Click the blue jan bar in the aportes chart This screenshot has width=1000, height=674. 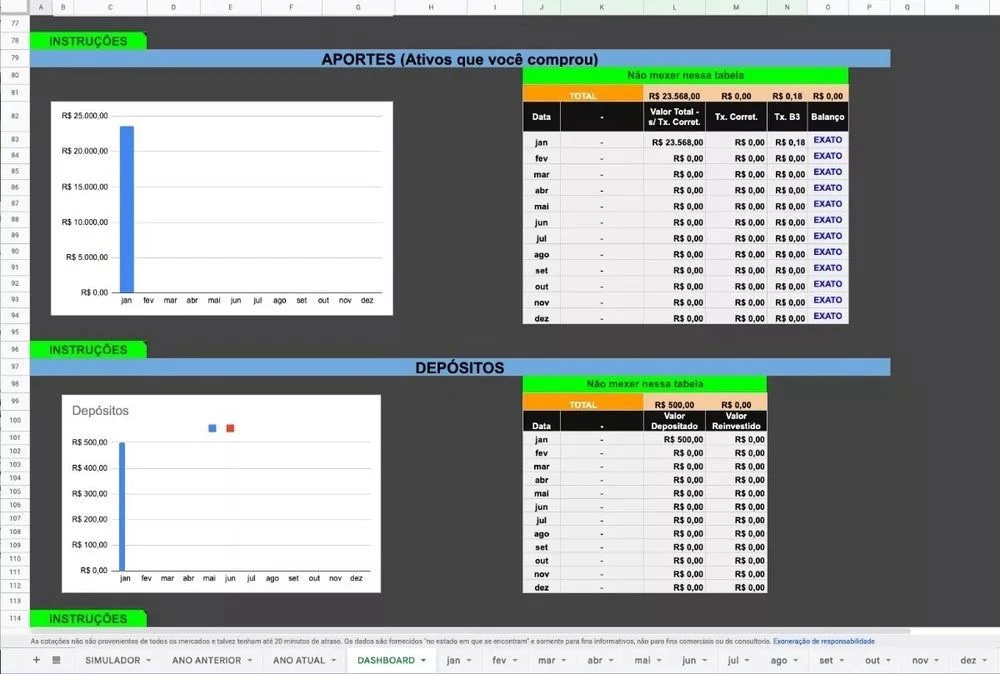pos(127,209)
